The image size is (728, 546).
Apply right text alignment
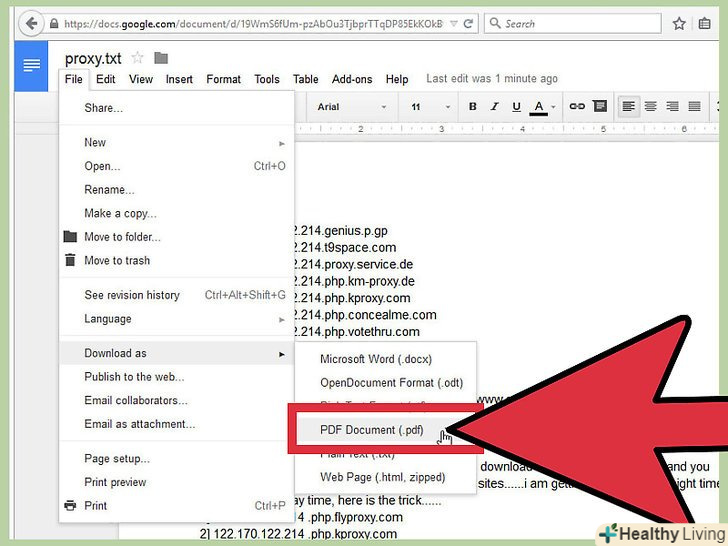[672, 107]
